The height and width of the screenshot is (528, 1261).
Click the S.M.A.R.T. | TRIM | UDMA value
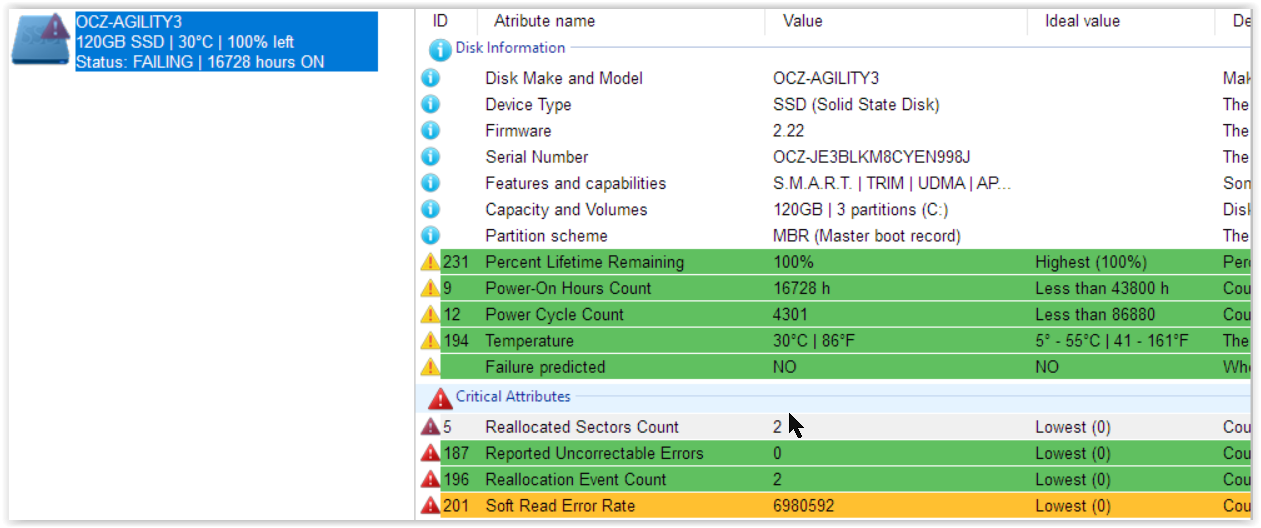click(893, 183)
